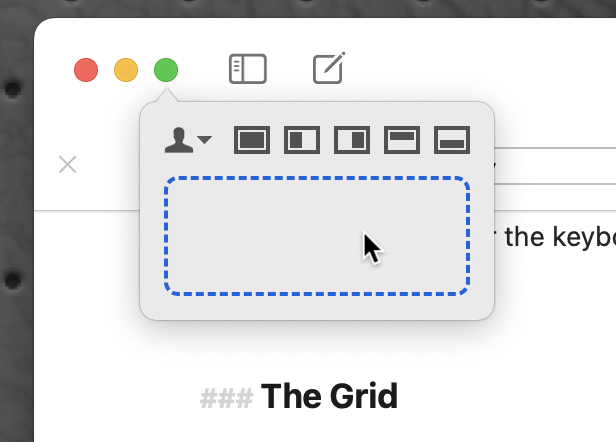Image resolution: width=616 pixels, height=442 pixels.
Task: Minimize window with the yellow button
Action: pyautogui.click(x=126, y=70)
